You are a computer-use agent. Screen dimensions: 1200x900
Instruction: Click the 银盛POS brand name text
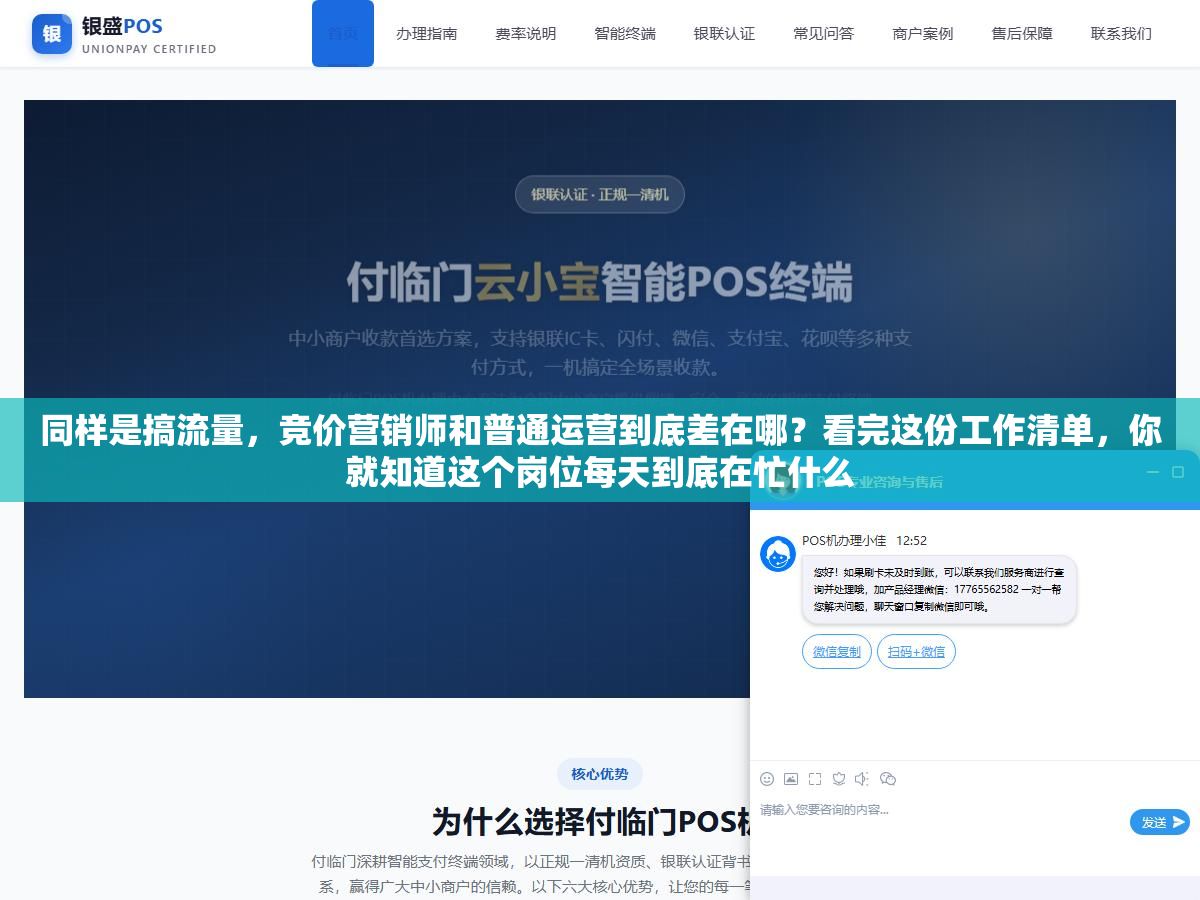click(x=122, y=26)
